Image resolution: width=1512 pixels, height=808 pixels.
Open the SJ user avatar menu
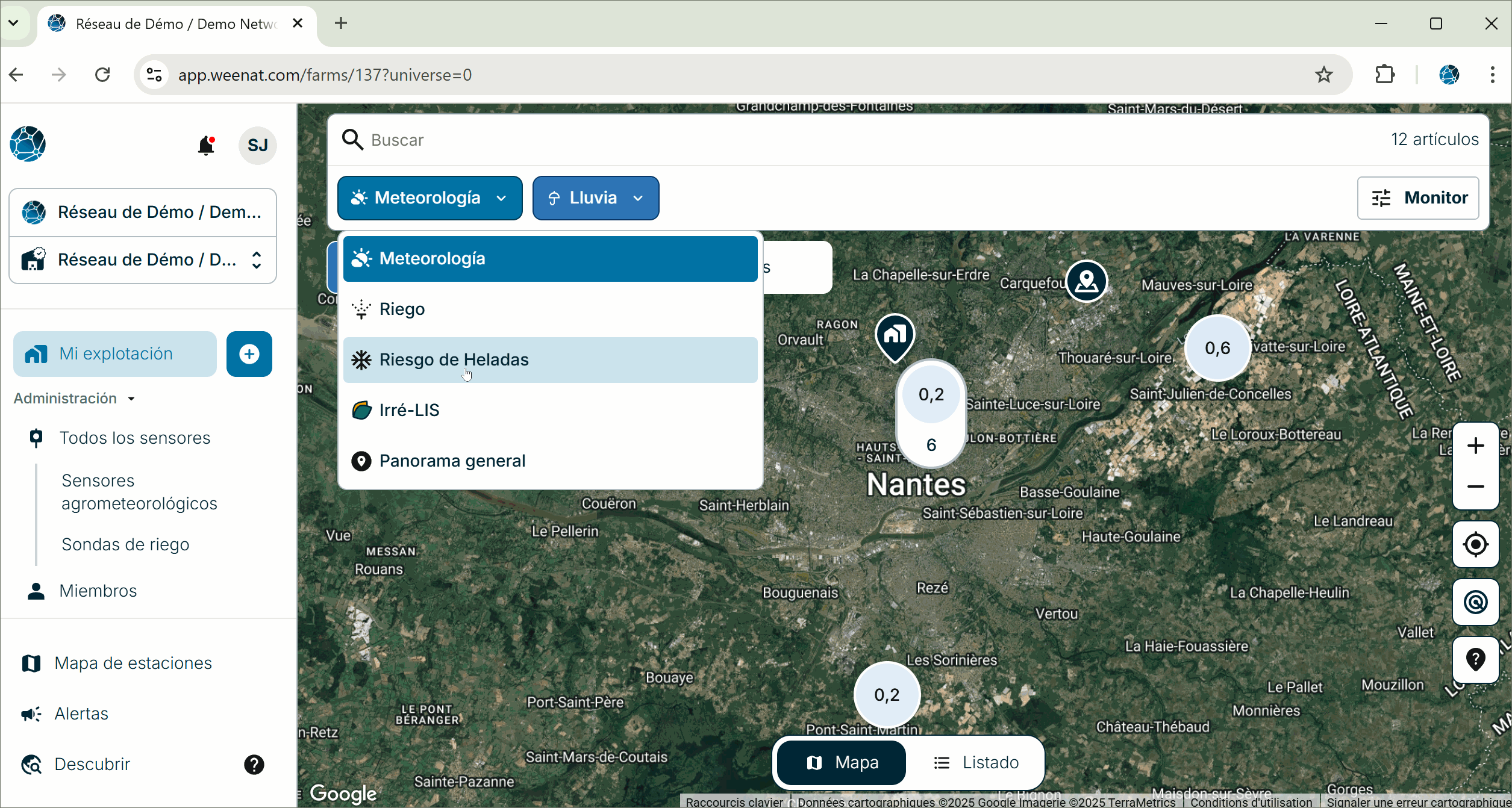(x=257, y=145)
